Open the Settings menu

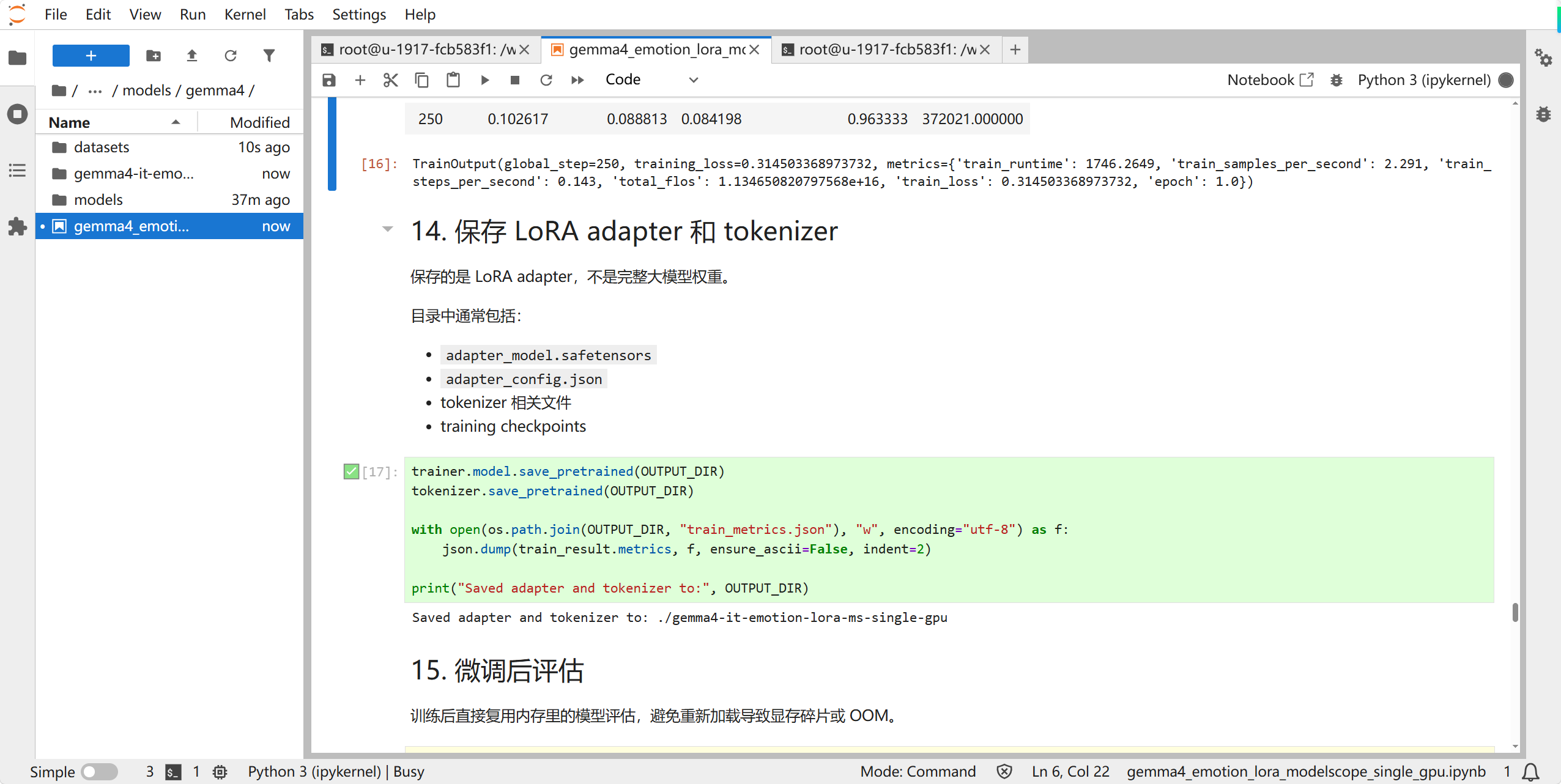click(359, 14)
